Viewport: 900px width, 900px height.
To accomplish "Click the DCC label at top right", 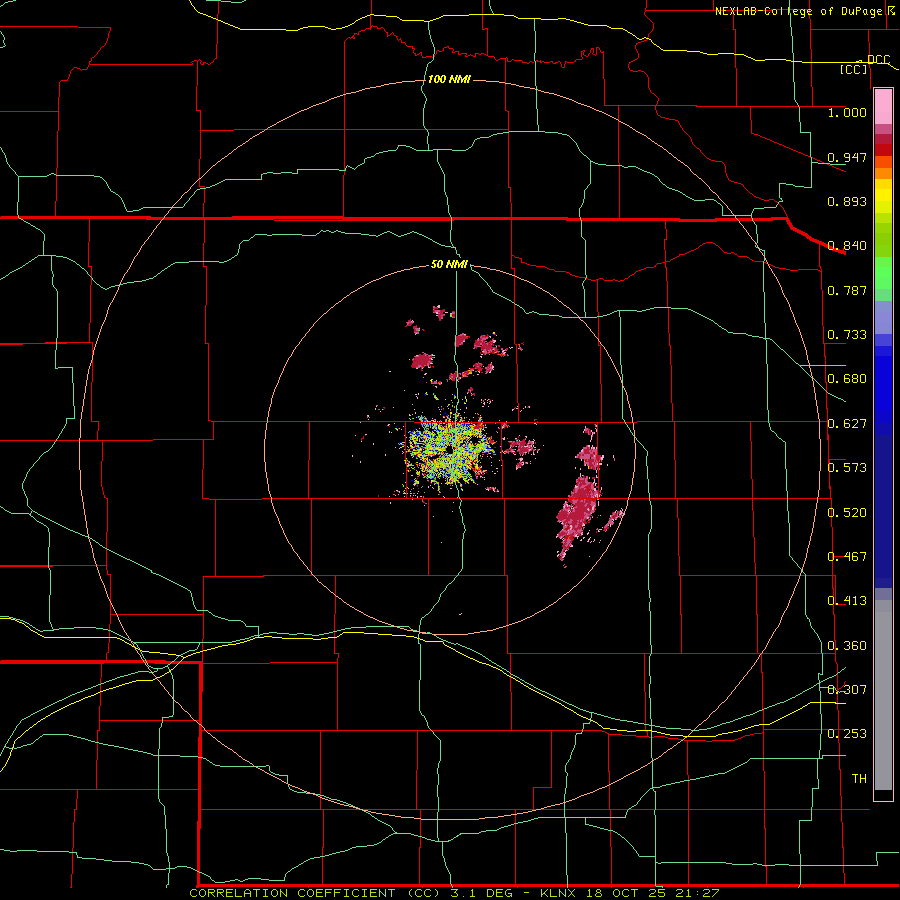I will pos(878,60).
